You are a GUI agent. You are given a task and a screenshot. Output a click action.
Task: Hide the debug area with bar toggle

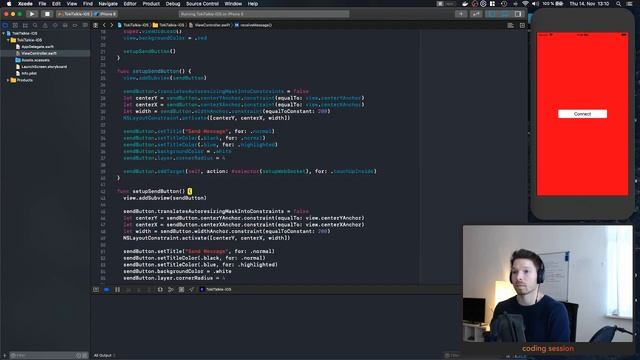click(x=96, y=289)
